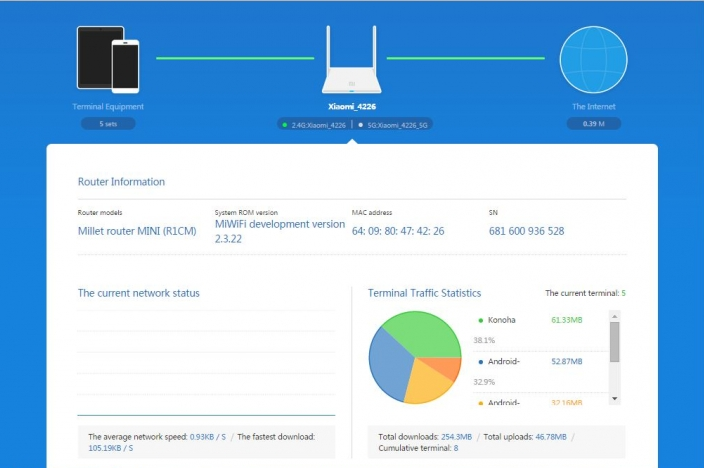This screenshot has width=704, height=468.
Task: Select Total downloads 254.3MB value
Action: point(456,437)
